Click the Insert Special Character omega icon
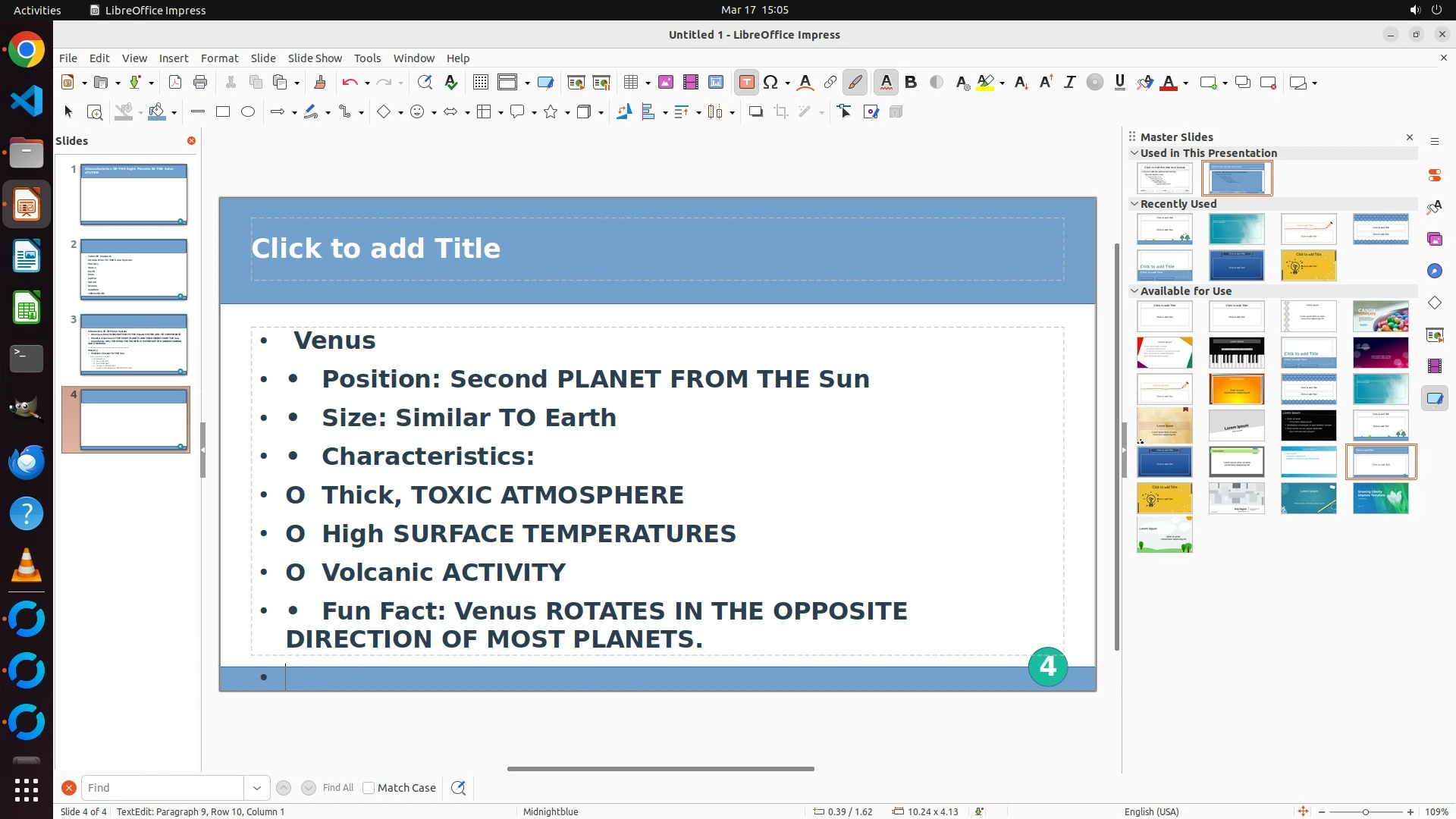The image size is (1456, 819). click(x=770, y=83)
